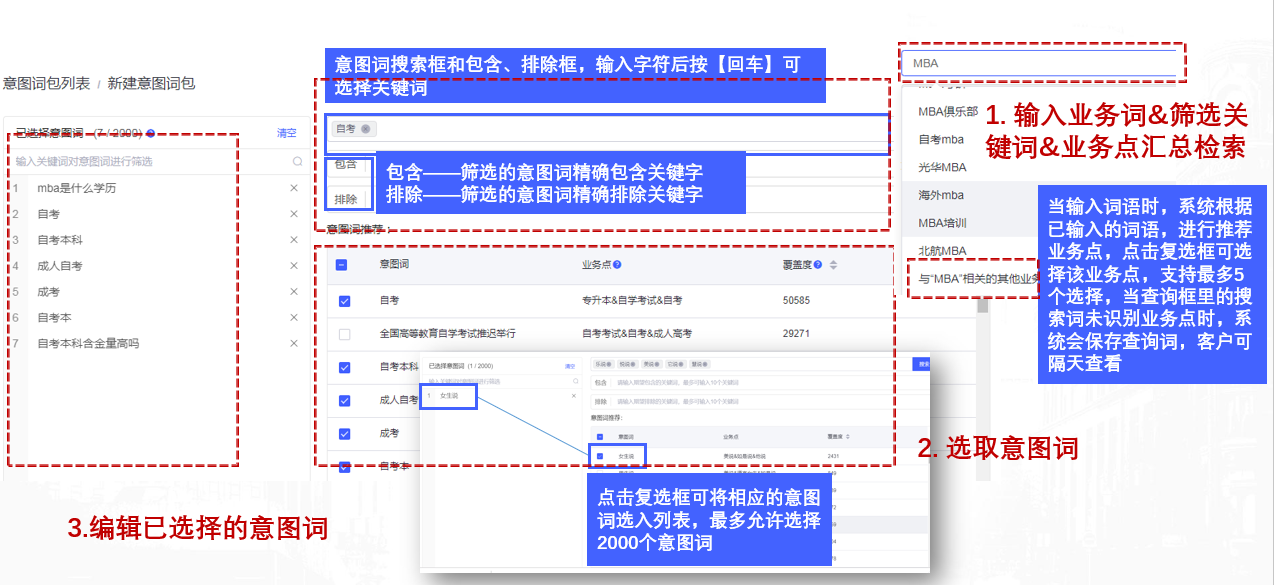Screen dimensions: 1274x585
Task: Go to 意图词包列表 breadcrumb
Action: coord(46,84)
